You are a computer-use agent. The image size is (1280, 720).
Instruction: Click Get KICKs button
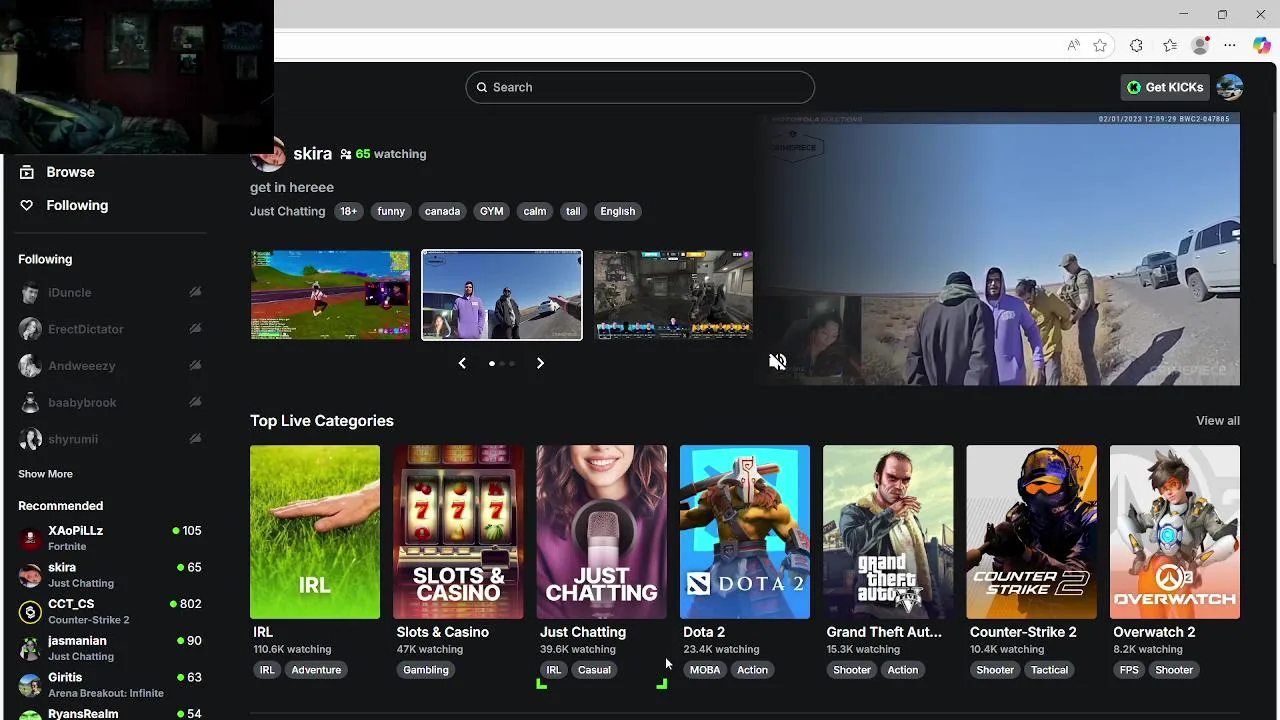click(x=1165, y=87)
